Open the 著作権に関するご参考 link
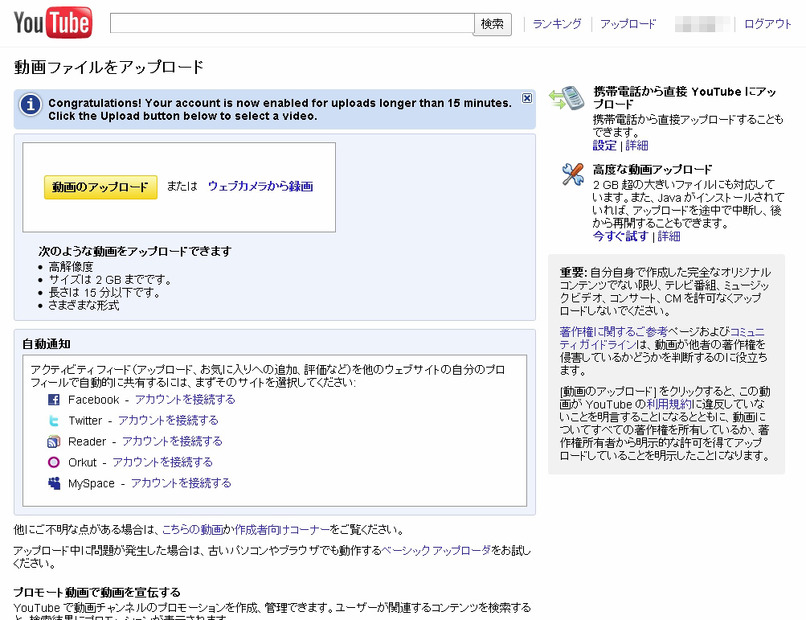Viewport: 806px width, 620px height. tap(613, 332)
